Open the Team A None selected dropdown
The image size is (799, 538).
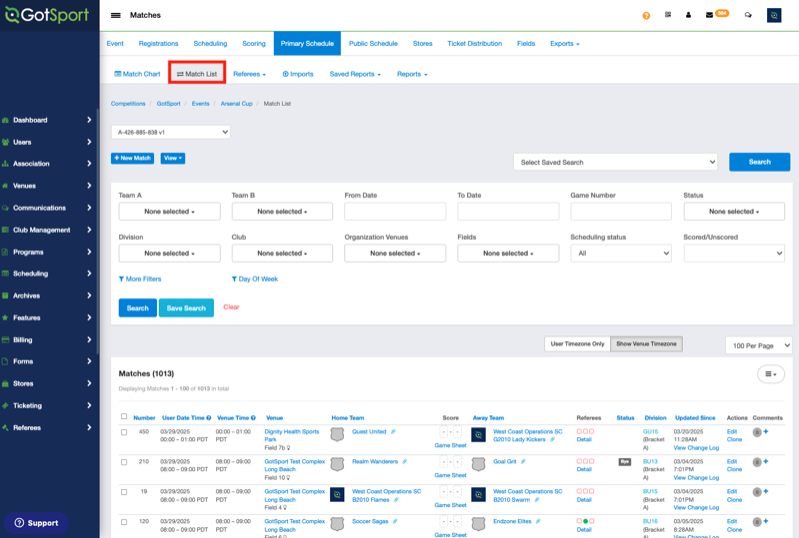[x=169, y=211]
